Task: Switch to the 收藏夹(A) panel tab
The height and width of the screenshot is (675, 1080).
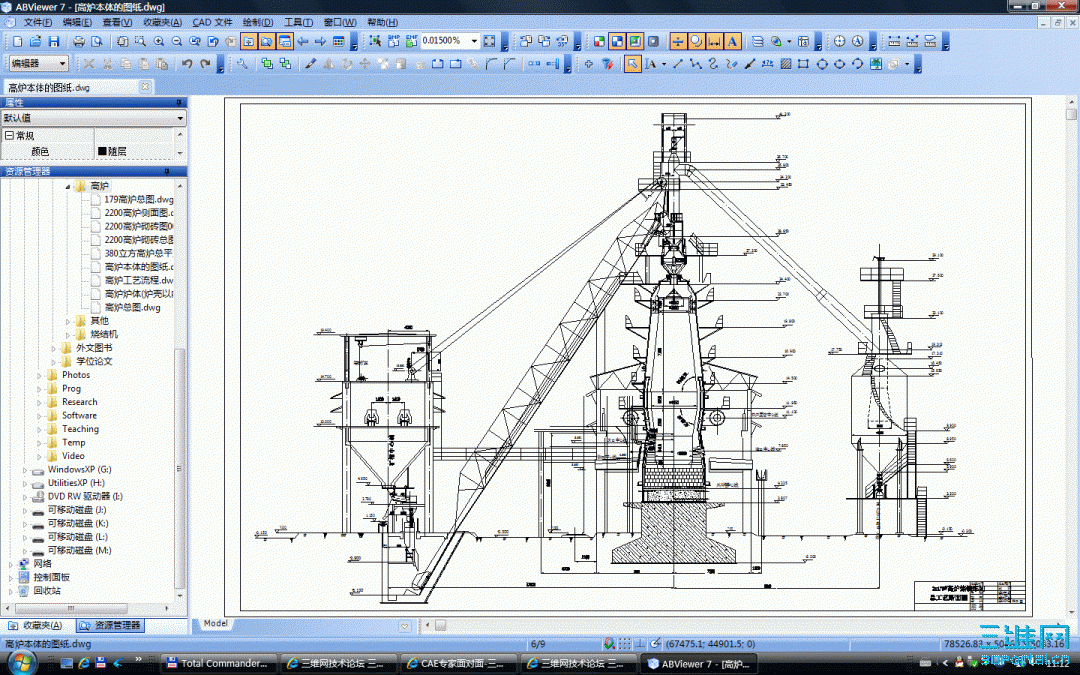Action: [x=36, y=625]
